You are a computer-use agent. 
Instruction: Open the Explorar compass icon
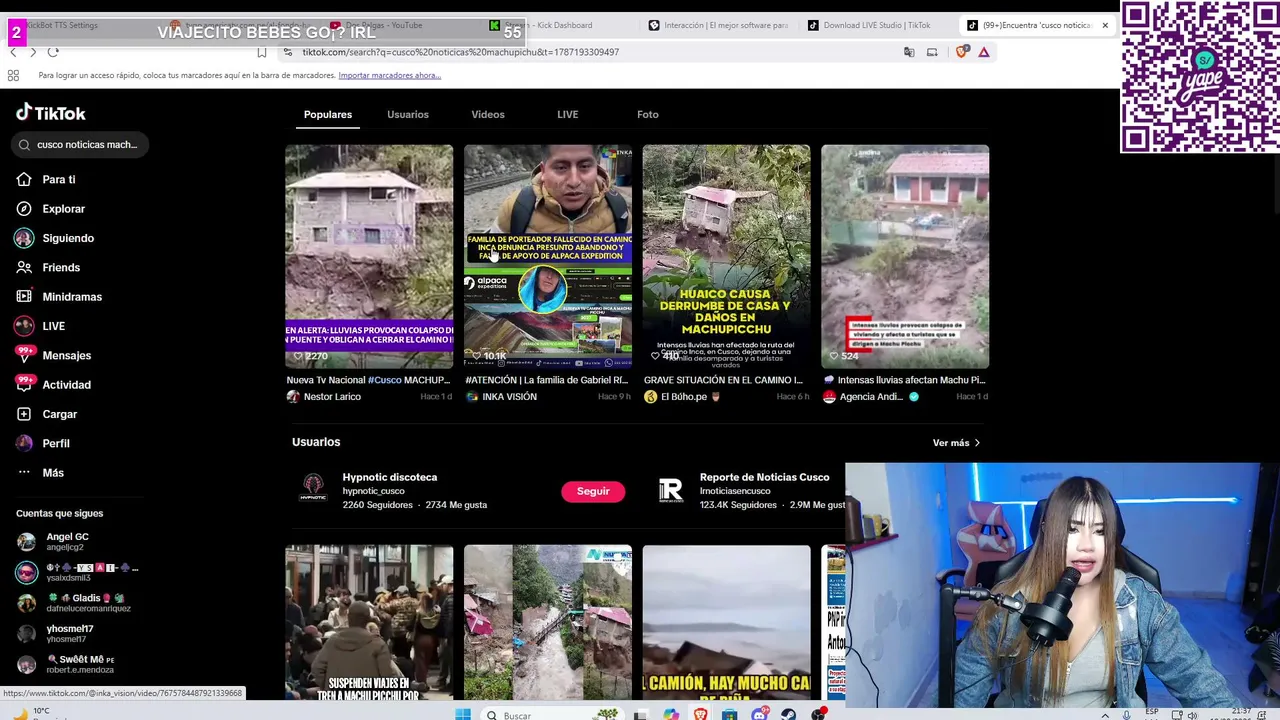(x=24, y=209)
